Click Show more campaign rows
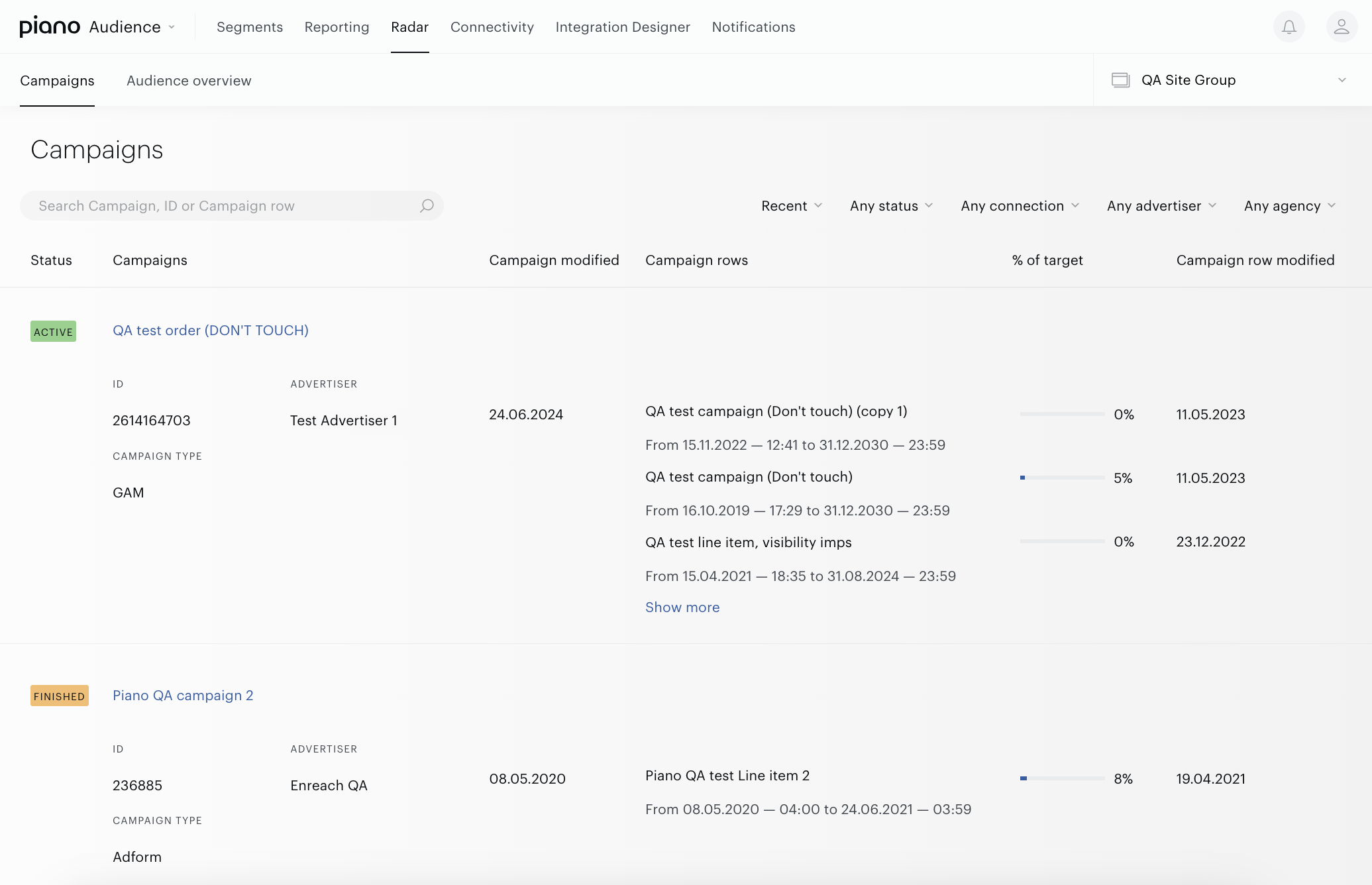This screenshot has height=885, width=1372. [x=682, y=607]
